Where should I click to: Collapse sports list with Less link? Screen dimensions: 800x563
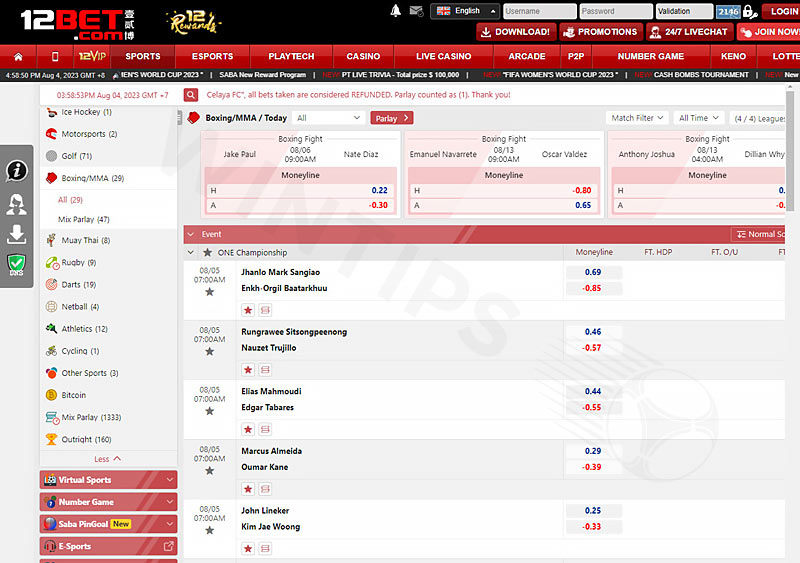click(x=108, y=459)
